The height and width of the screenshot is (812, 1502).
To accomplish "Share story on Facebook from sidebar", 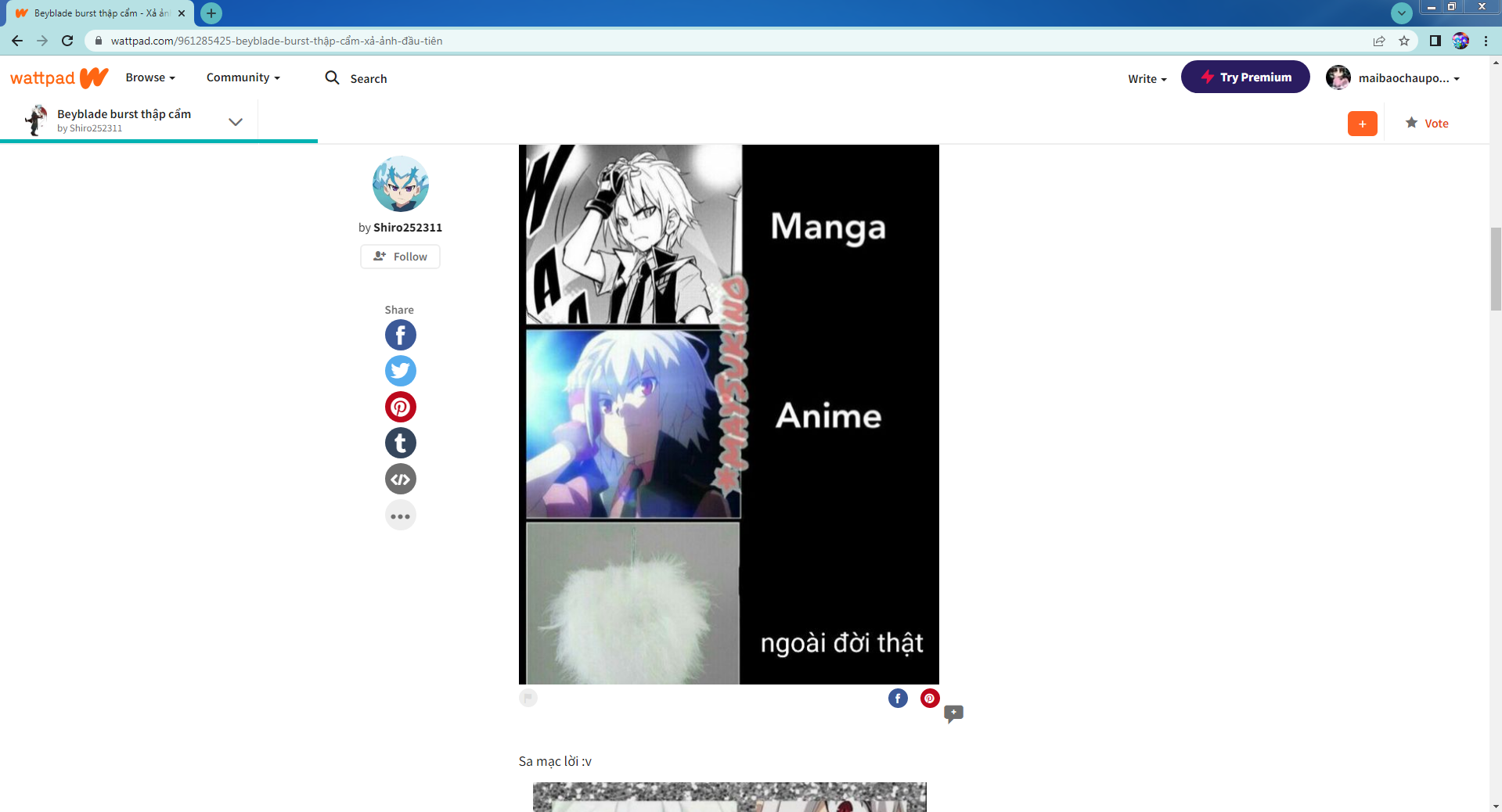I will (400, 336).
